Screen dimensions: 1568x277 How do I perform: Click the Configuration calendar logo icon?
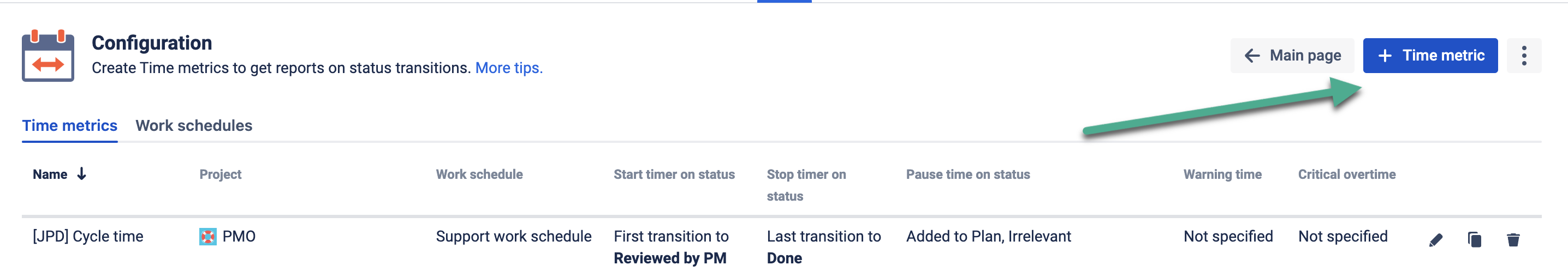48,56
